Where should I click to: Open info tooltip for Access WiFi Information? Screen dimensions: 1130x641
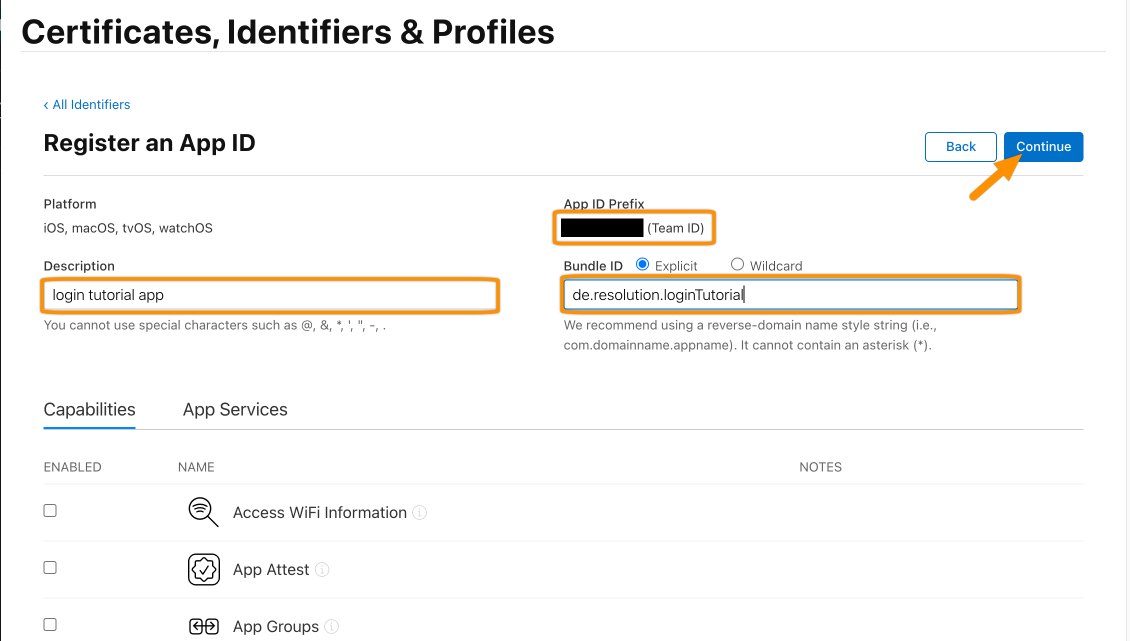[x=419, y=513]
